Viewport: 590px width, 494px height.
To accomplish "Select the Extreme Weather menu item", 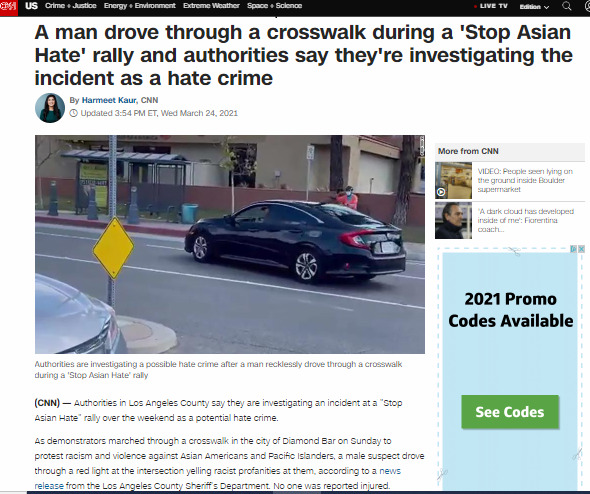I will click(x=211, y=6).
